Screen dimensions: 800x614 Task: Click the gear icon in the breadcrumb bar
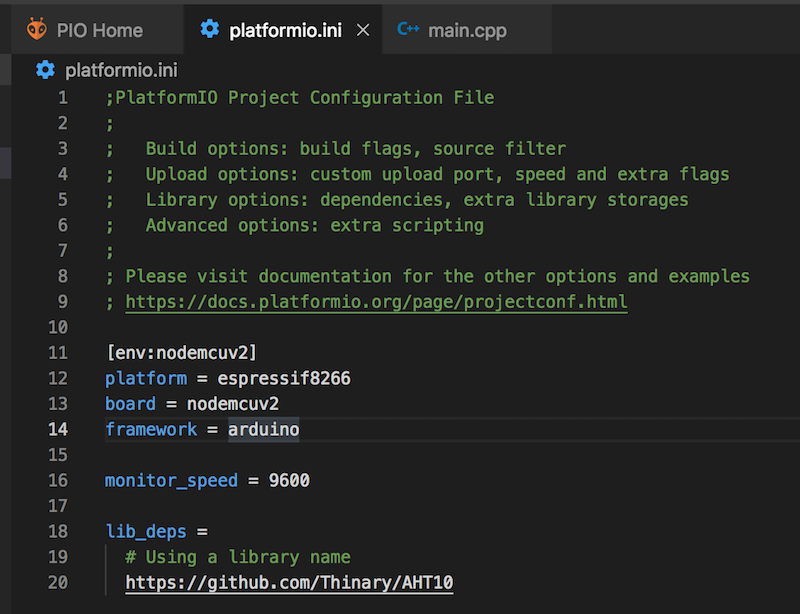coord(45,70)
